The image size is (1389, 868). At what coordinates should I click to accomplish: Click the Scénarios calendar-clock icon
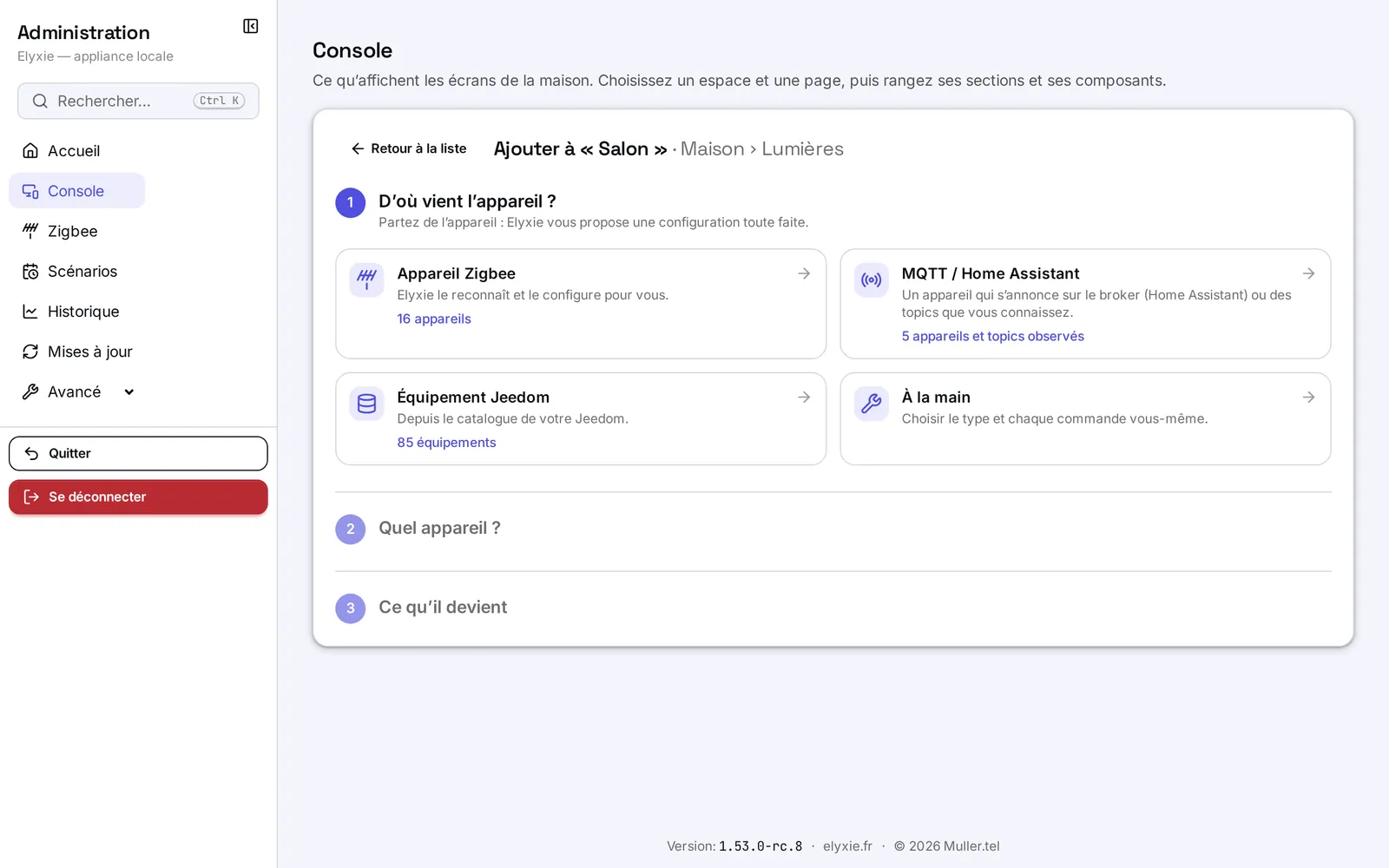coord(30,272)
